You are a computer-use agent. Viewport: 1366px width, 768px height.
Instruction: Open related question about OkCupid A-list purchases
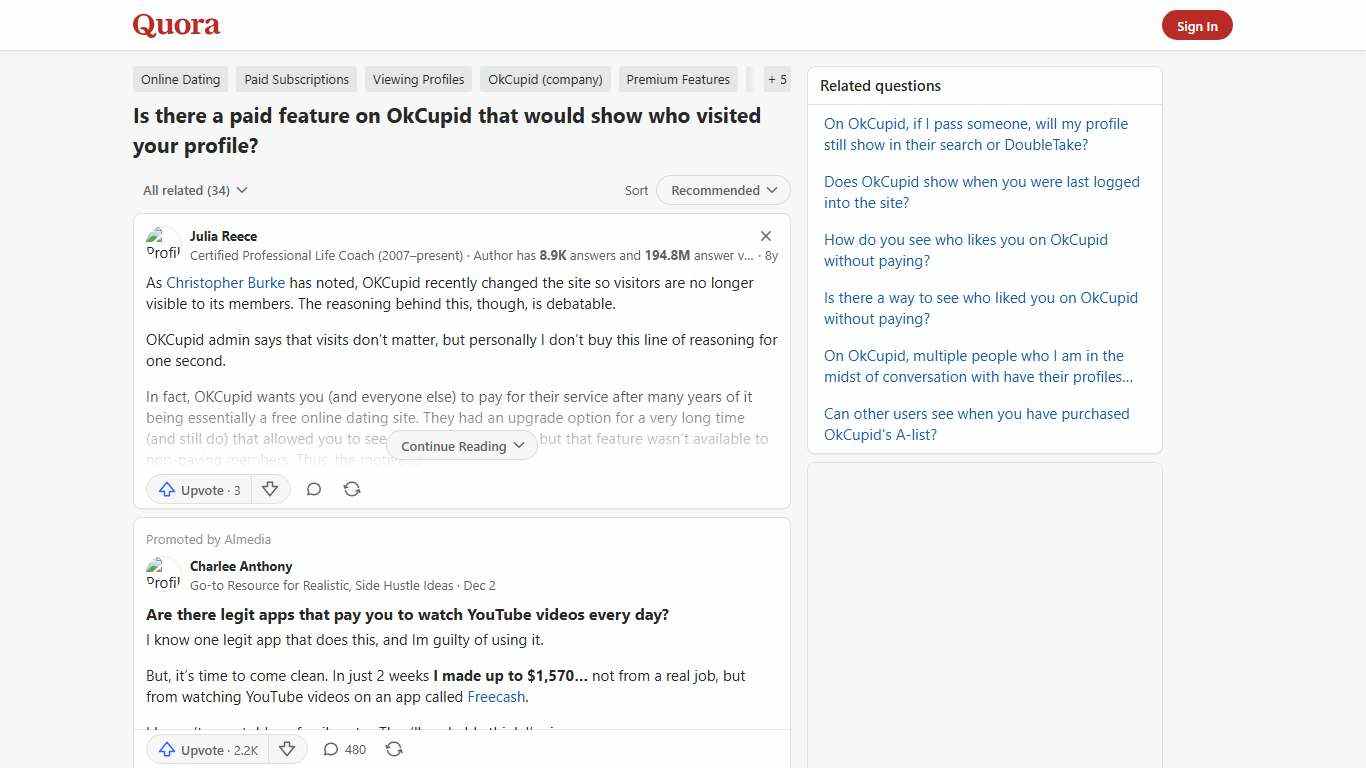pyautogui.click(x=976, y=424)
